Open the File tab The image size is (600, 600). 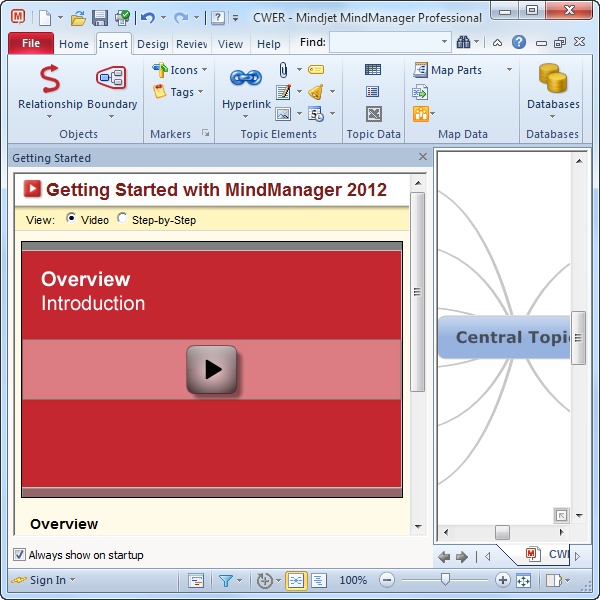coord(30,44)
